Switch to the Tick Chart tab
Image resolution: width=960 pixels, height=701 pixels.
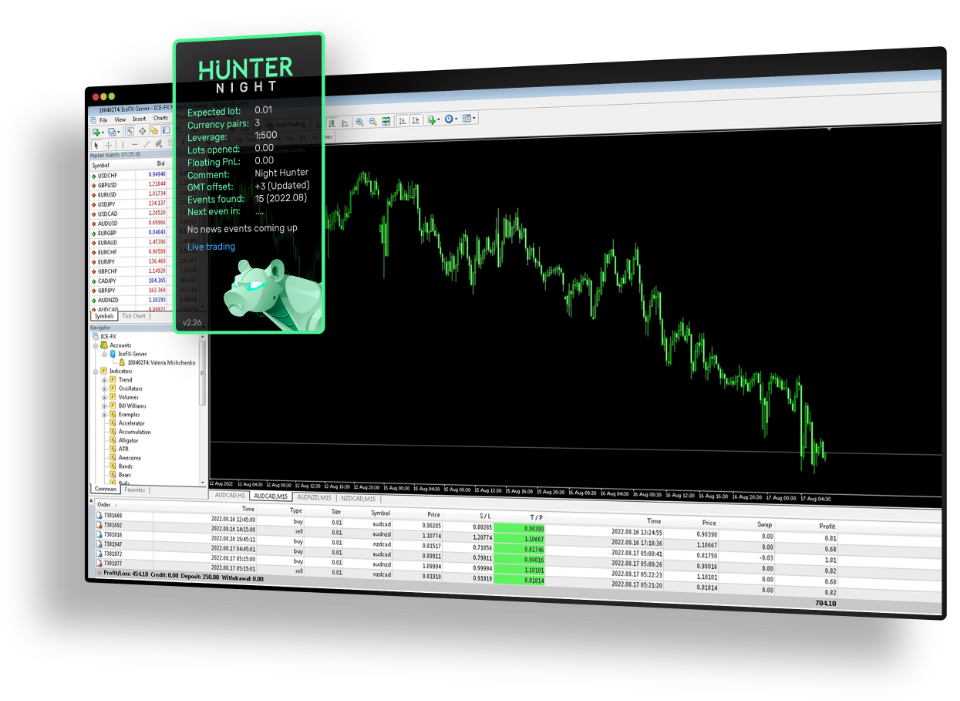pos(134,316)
